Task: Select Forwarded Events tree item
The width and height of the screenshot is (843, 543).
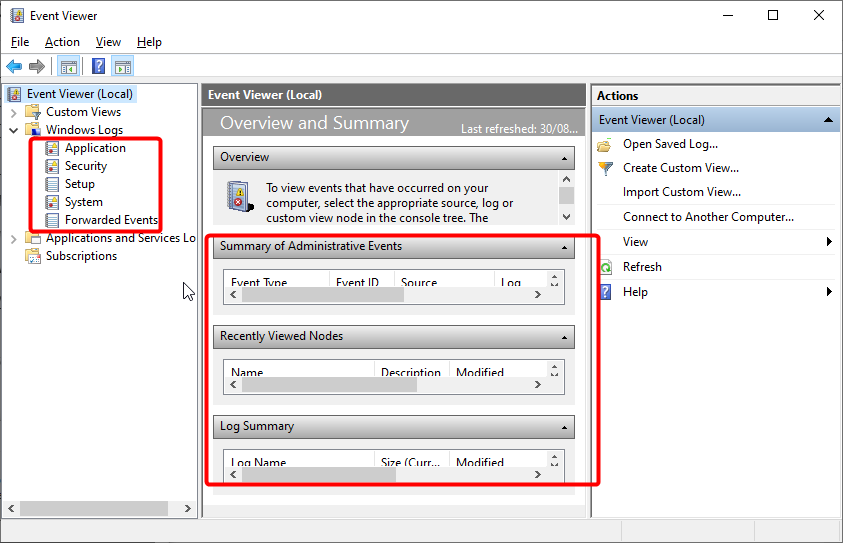Action: pos(111,220)
